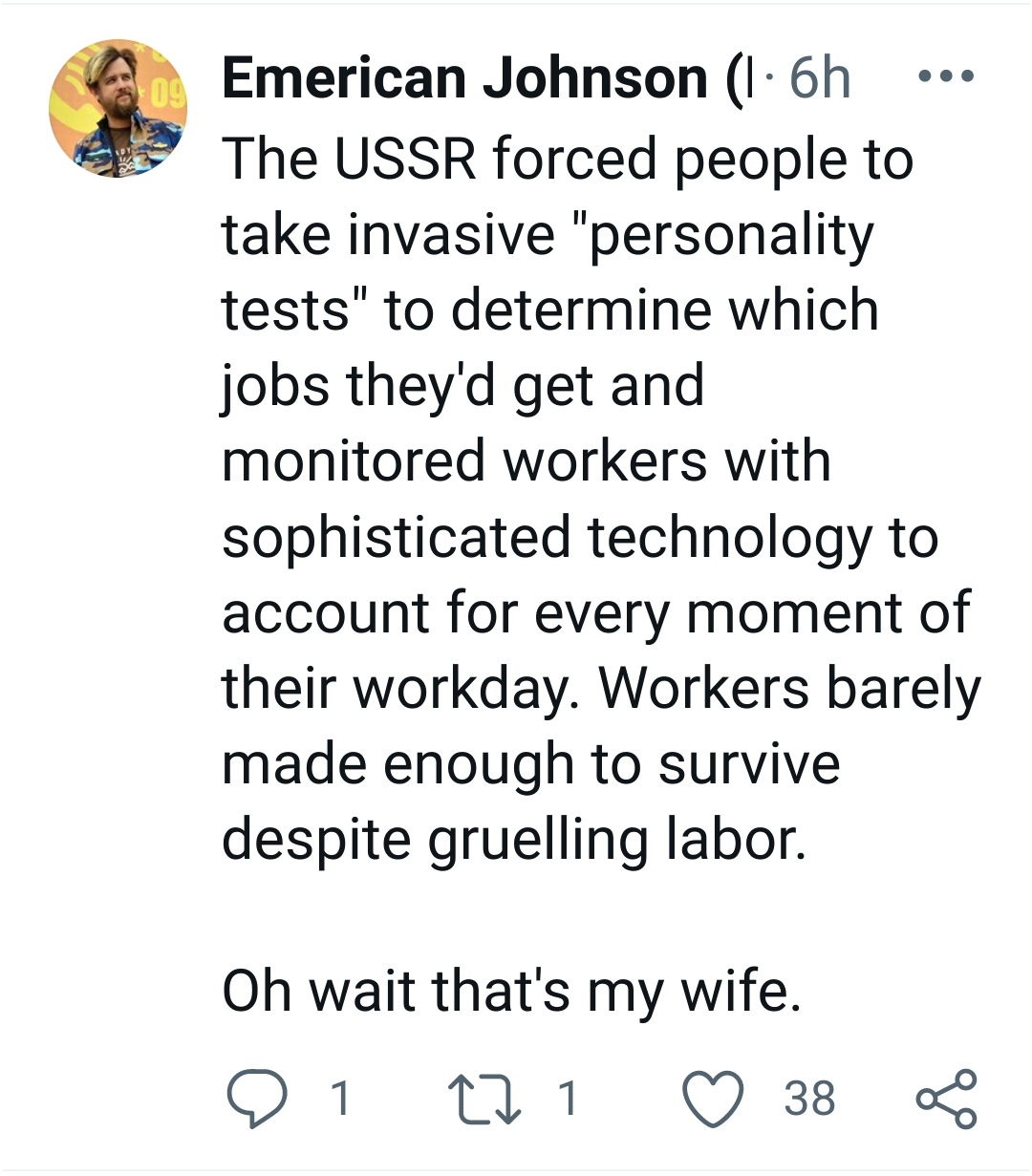The height and width of the screenshot is (1176, 1032).
Task: Open the tweet's three-dot more options menu
Action: [x=945, y=76]
